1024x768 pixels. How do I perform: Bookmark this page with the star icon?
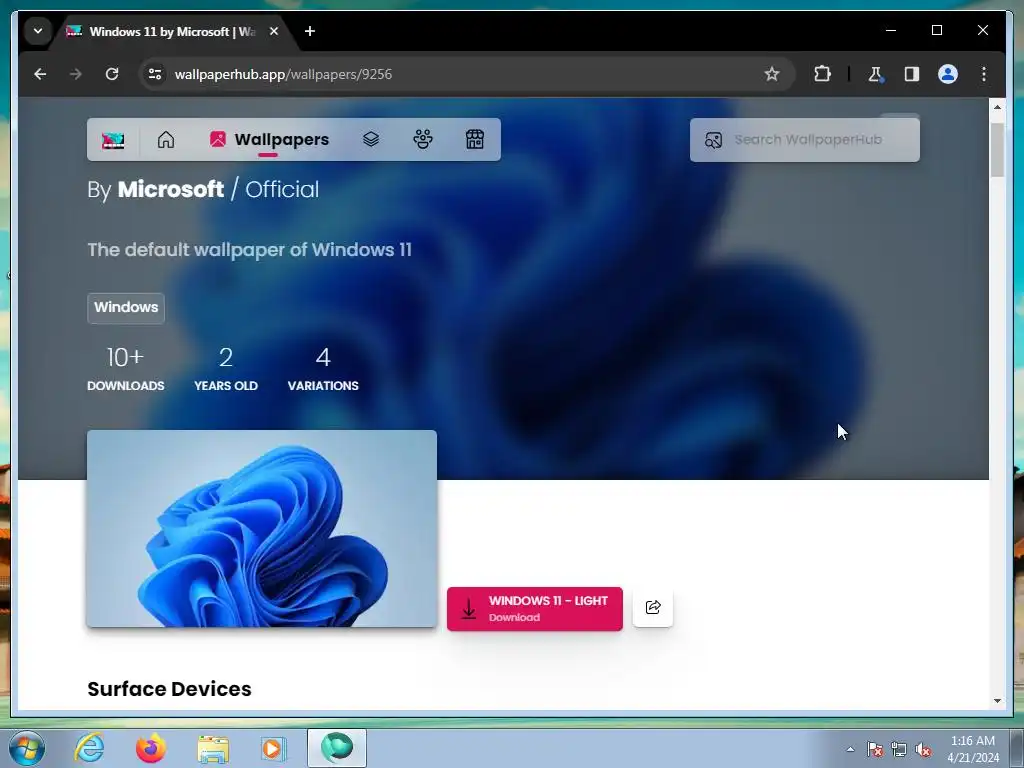tap(772, 74)
